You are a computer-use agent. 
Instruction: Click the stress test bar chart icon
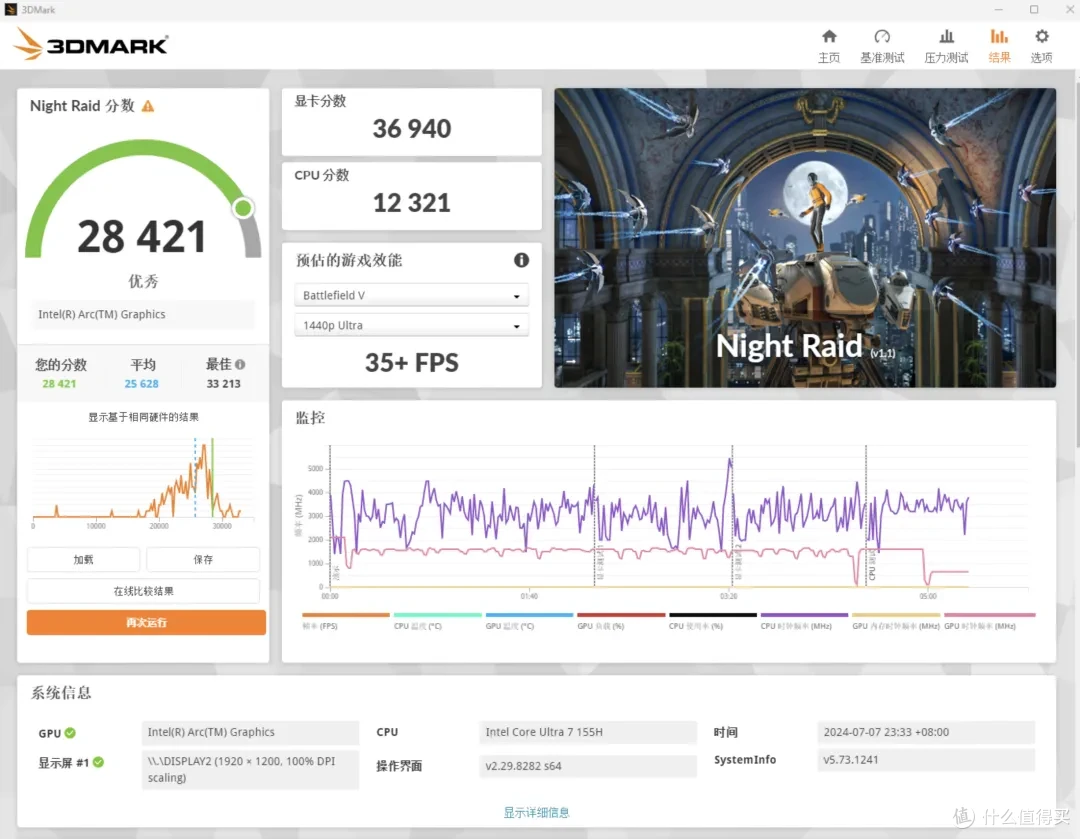[946, 37]
